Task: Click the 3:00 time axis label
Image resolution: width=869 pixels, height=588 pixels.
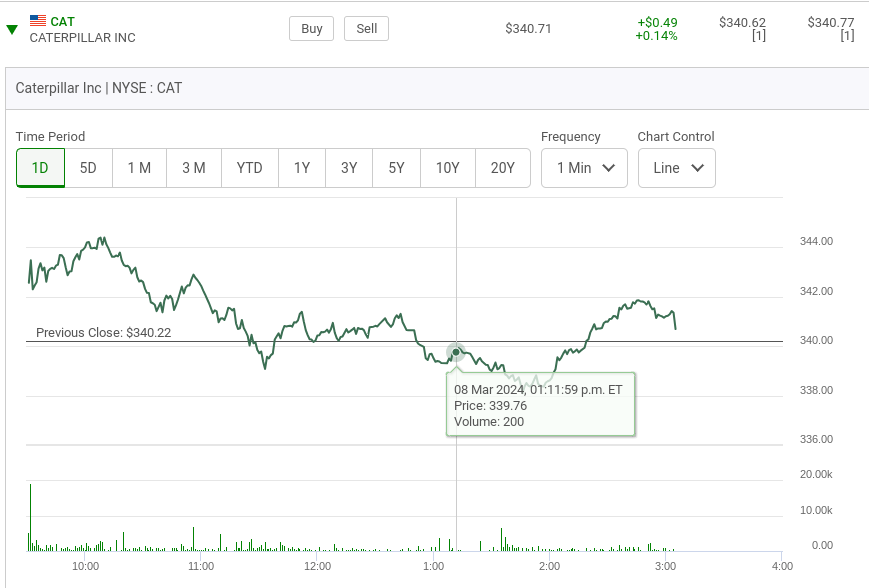Action: 665,566
